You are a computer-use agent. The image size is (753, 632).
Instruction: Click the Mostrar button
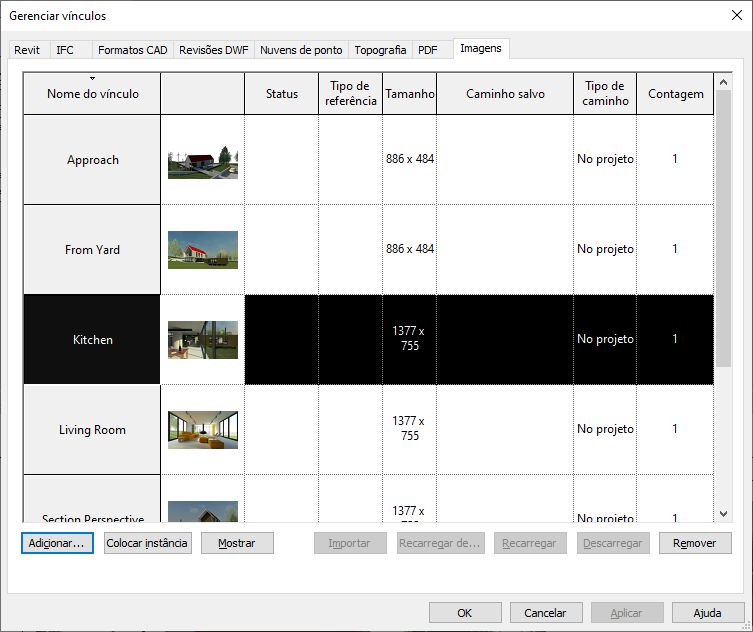click(x=237, y=543)
